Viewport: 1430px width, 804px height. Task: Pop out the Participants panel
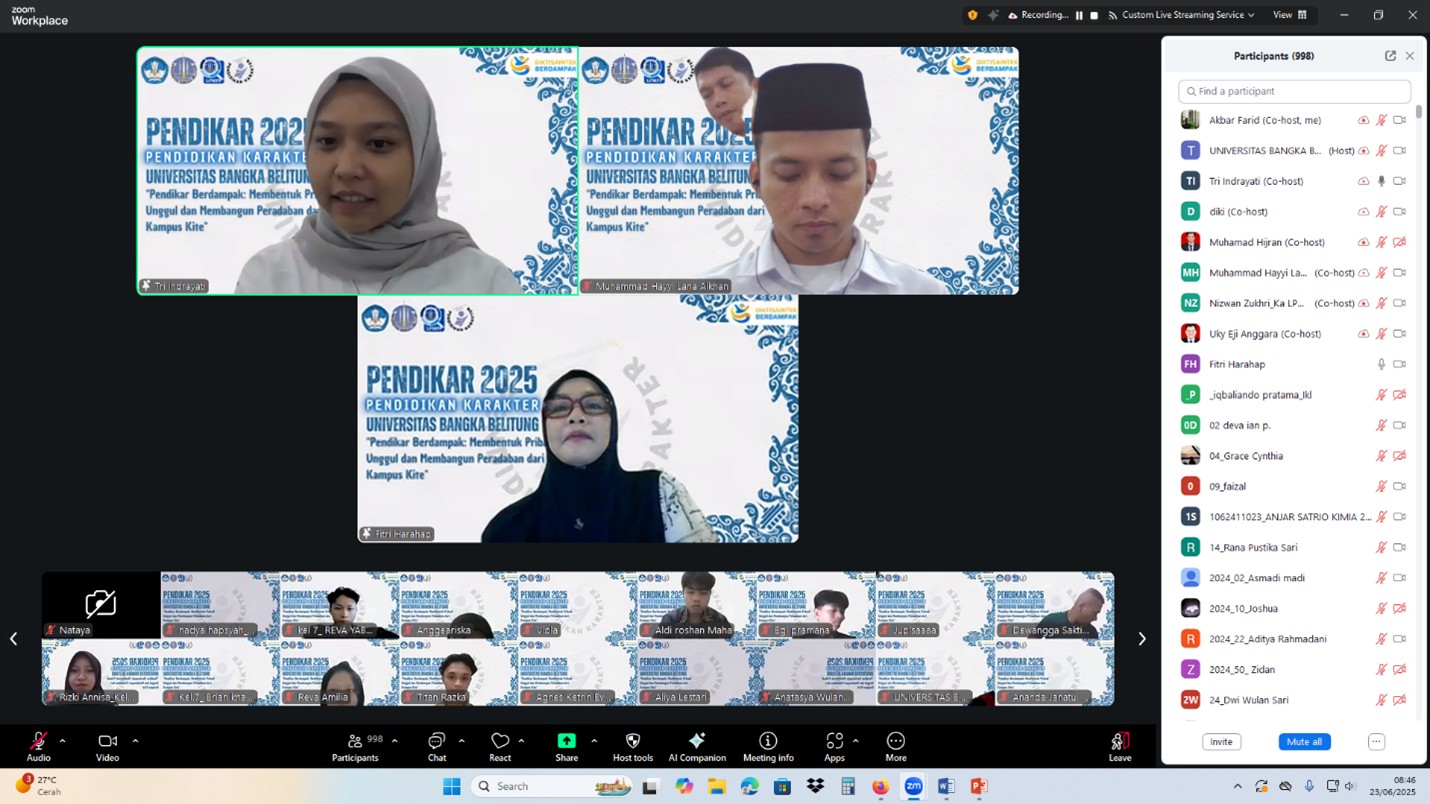click(1390, 56)
